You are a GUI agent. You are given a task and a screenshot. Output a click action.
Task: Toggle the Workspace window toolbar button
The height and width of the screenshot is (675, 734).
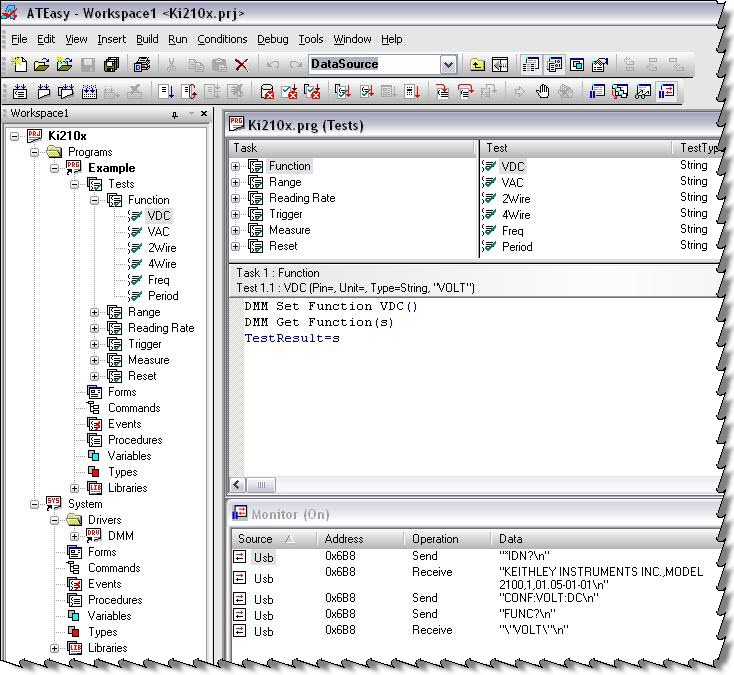[531, 65]
